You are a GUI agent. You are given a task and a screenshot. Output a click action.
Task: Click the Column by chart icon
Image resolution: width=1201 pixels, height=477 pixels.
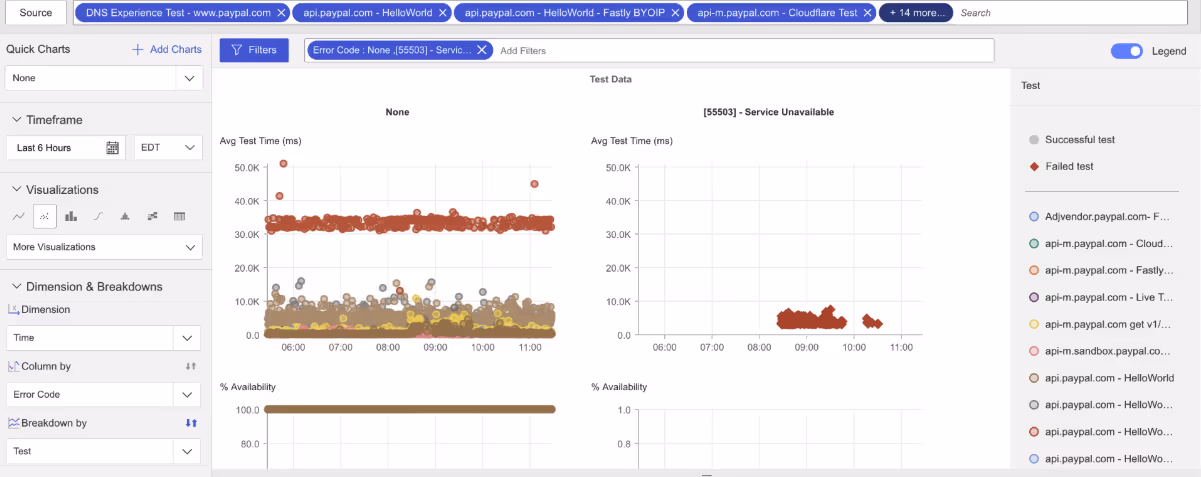click(x=14, y=366)
